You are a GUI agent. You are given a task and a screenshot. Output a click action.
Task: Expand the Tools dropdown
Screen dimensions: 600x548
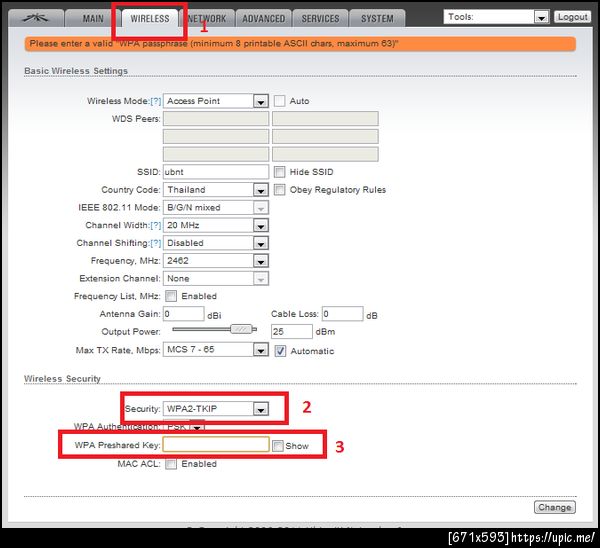click(496, 17)
